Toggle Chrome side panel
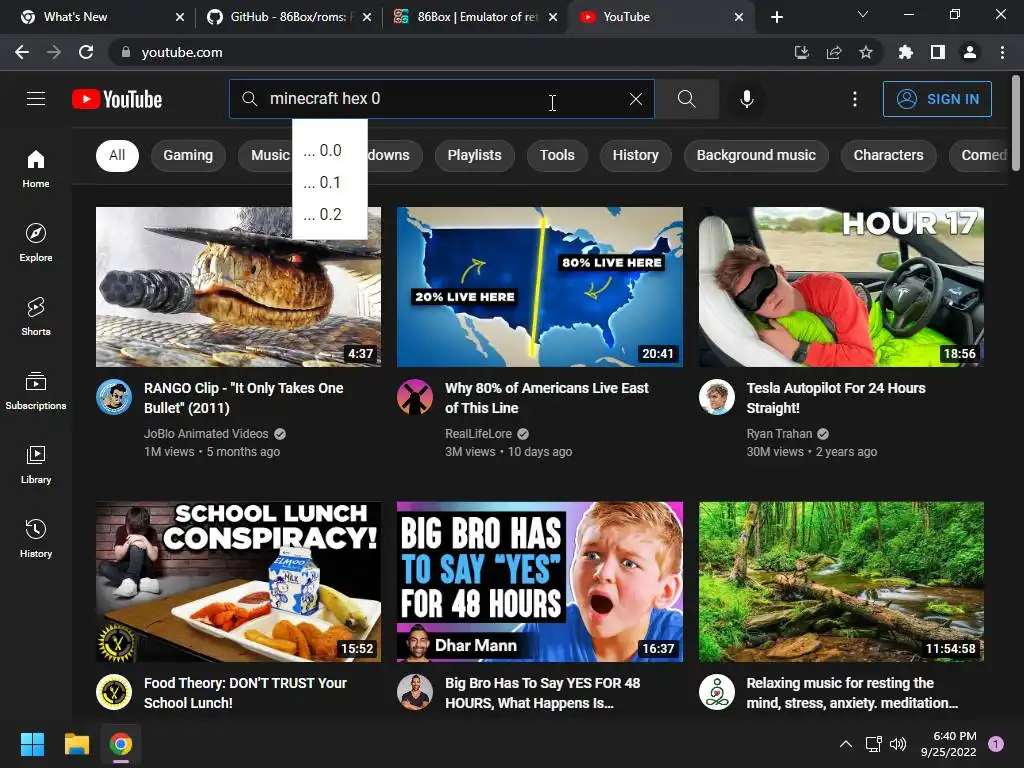Image resolution: width=1024 pixels, height=768 pixels. pos(938,52)
